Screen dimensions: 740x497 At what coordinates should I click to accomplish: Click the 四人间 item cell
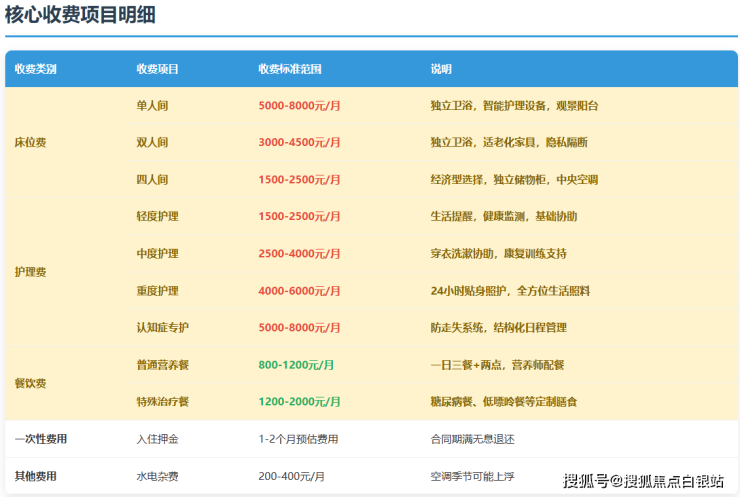point(152,180)
